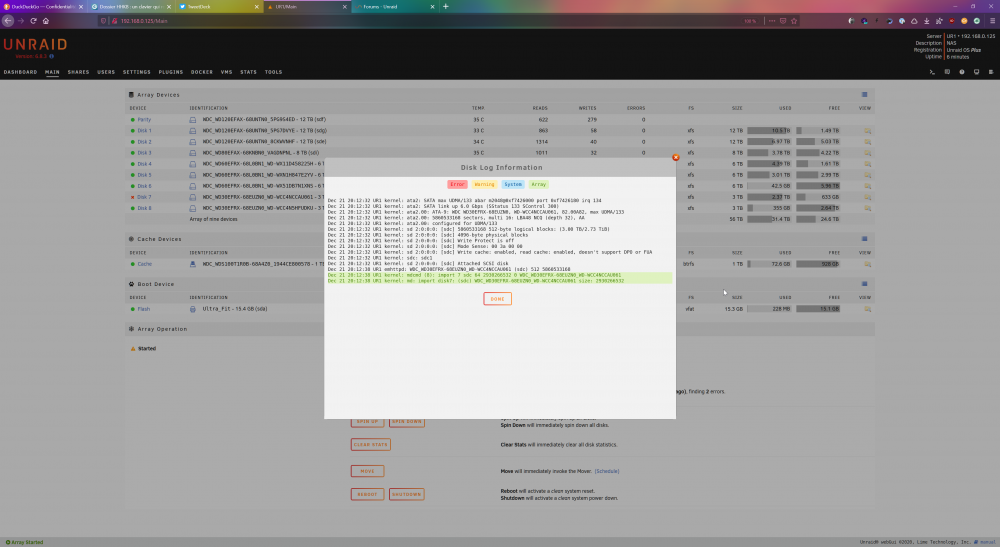Open the Shares menu item
This screenshot has width=1000, height=547.
[x=78, y=72]
